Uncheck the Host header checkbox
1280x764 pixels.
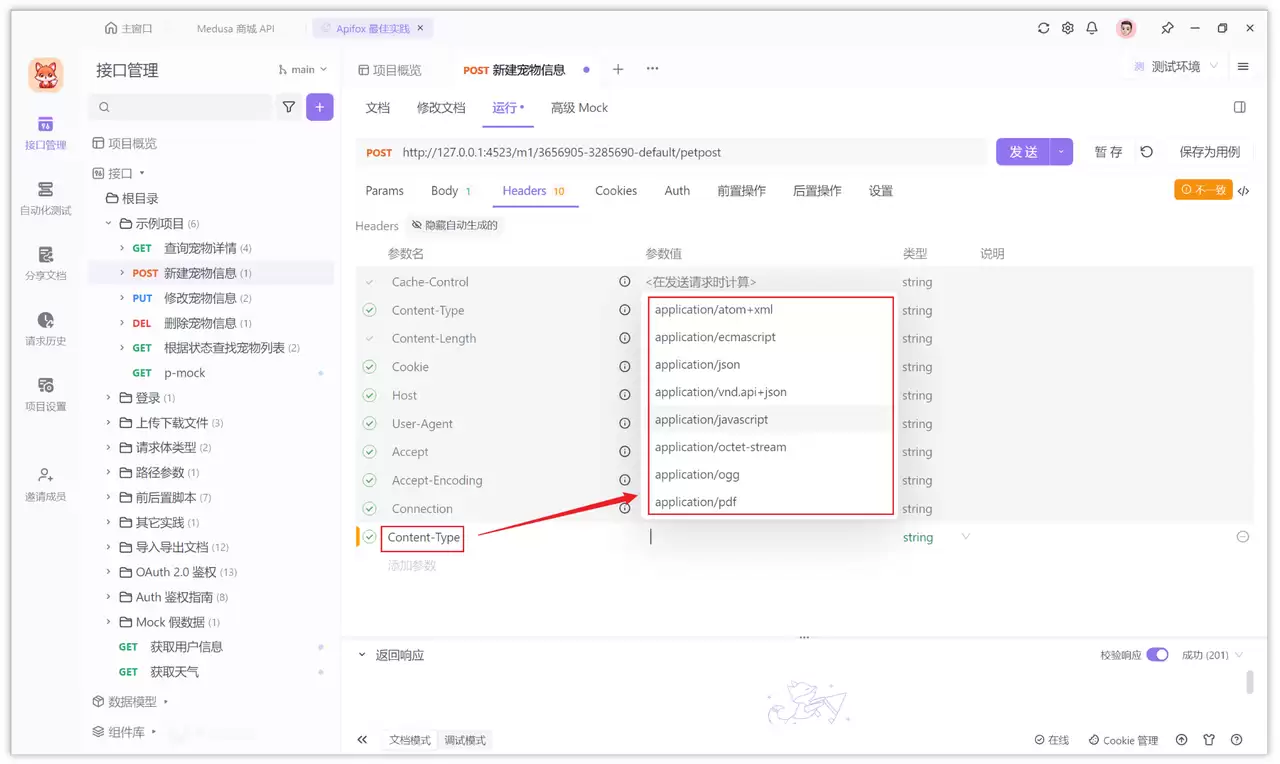click(370, 395)
